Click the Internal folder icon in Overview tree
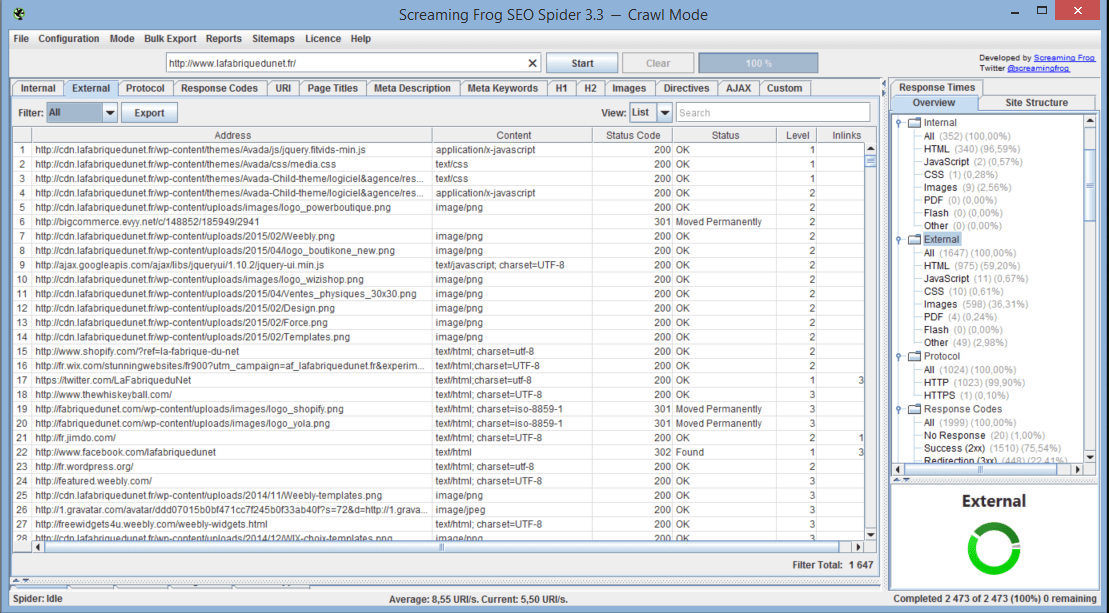The width and height of the screenshot is (1109, 613). (914, 123)
